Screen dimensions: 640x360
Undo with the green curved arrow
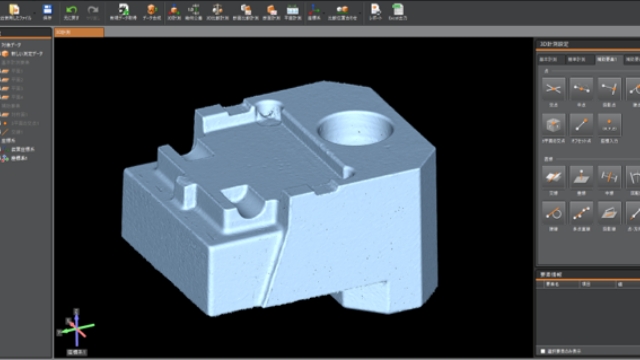71,10
